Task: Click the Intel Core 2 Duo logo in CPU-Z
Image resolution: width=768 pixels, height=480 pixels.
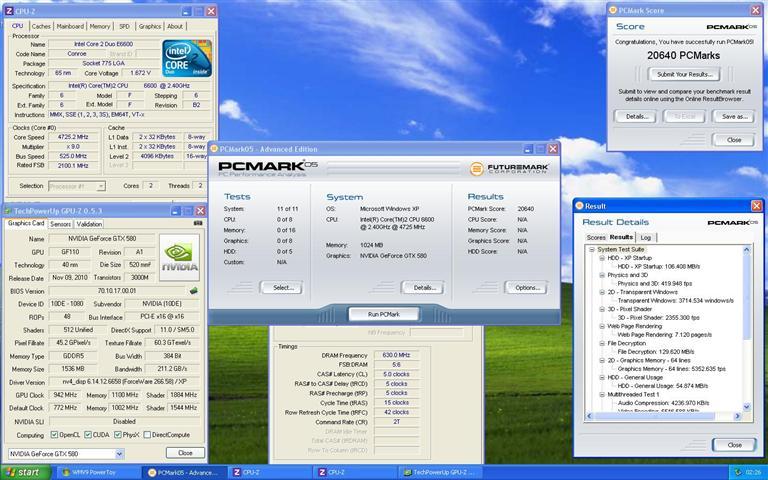Action: [187, 59]
